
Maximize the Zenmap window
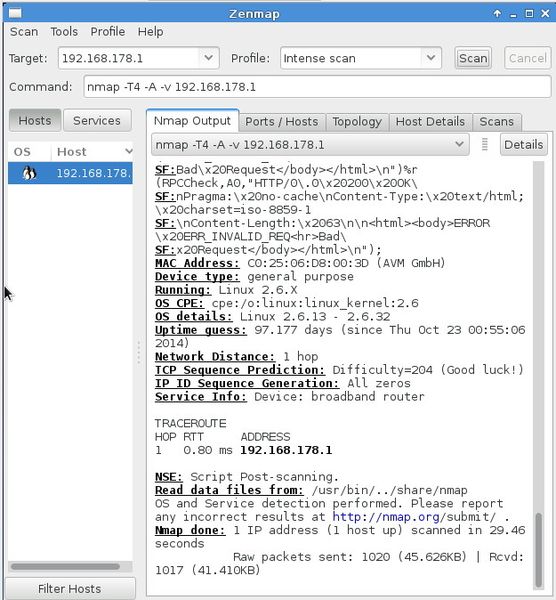tap(529, 14)
